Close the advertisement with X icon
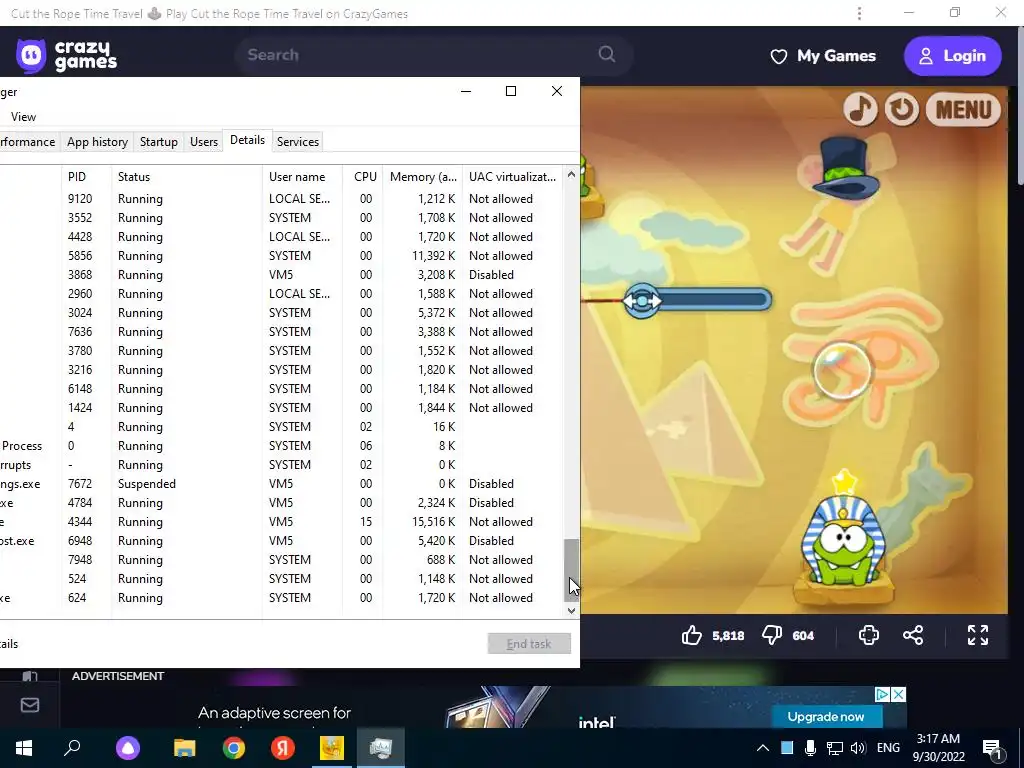1024x768 pixels. point(899,694)
